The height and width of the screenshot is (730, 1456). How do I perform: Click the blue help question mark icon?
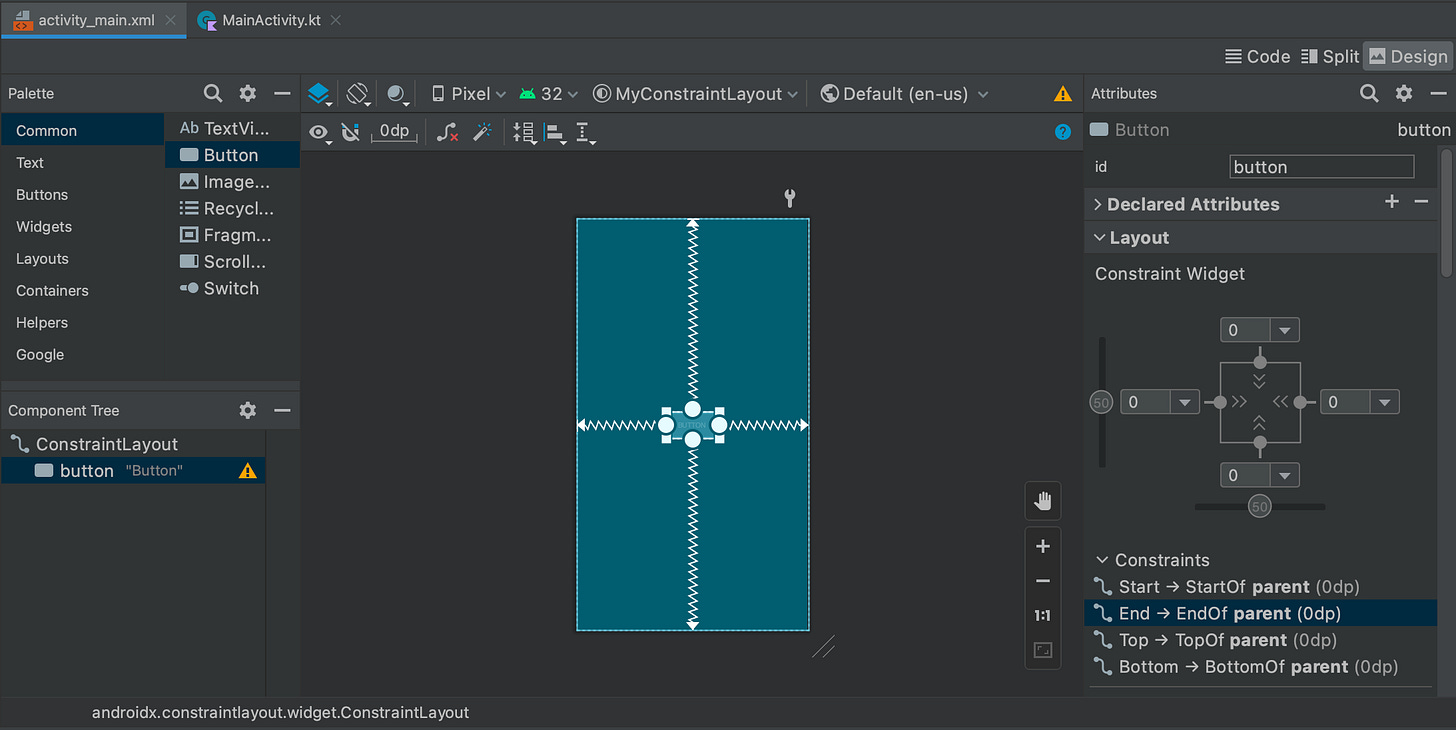coord(1063,132)
